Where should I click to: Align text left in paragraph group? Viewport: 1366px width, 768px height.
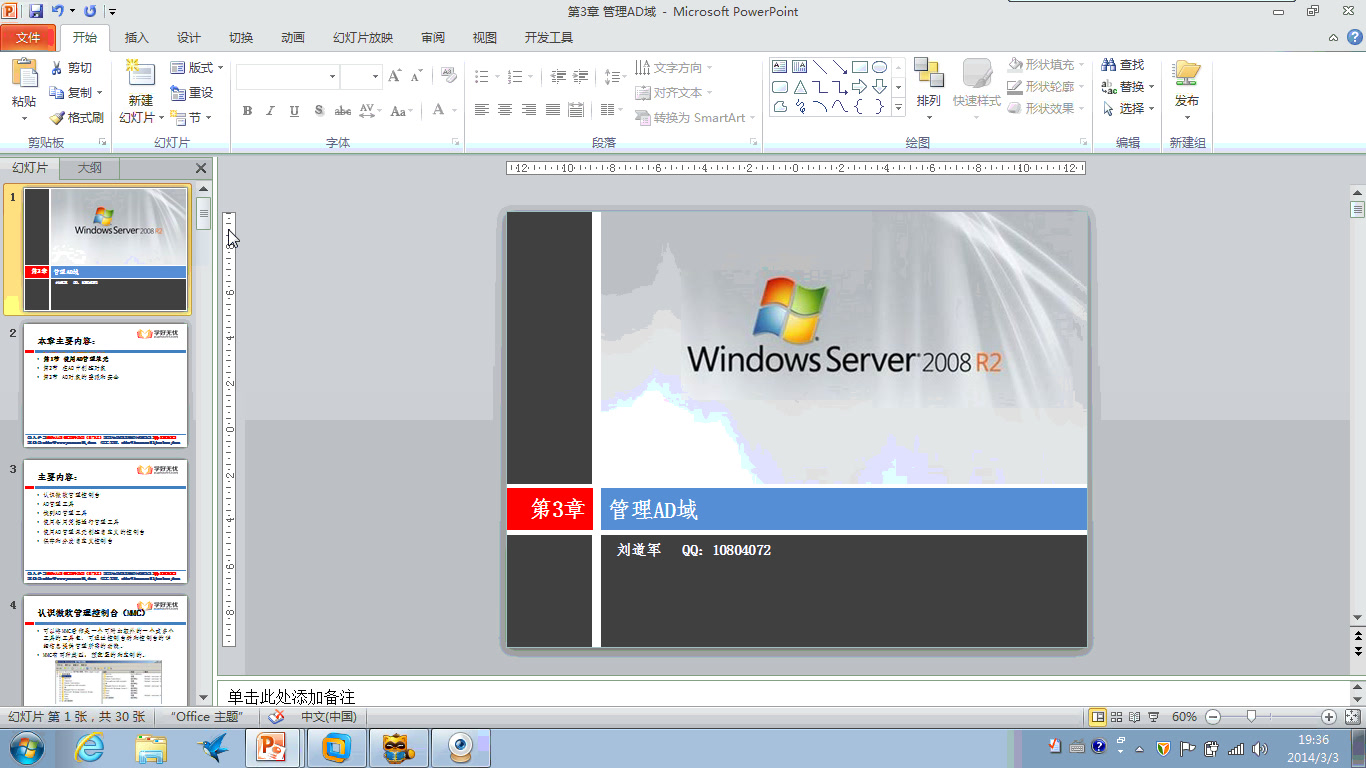tap(482, 110)
